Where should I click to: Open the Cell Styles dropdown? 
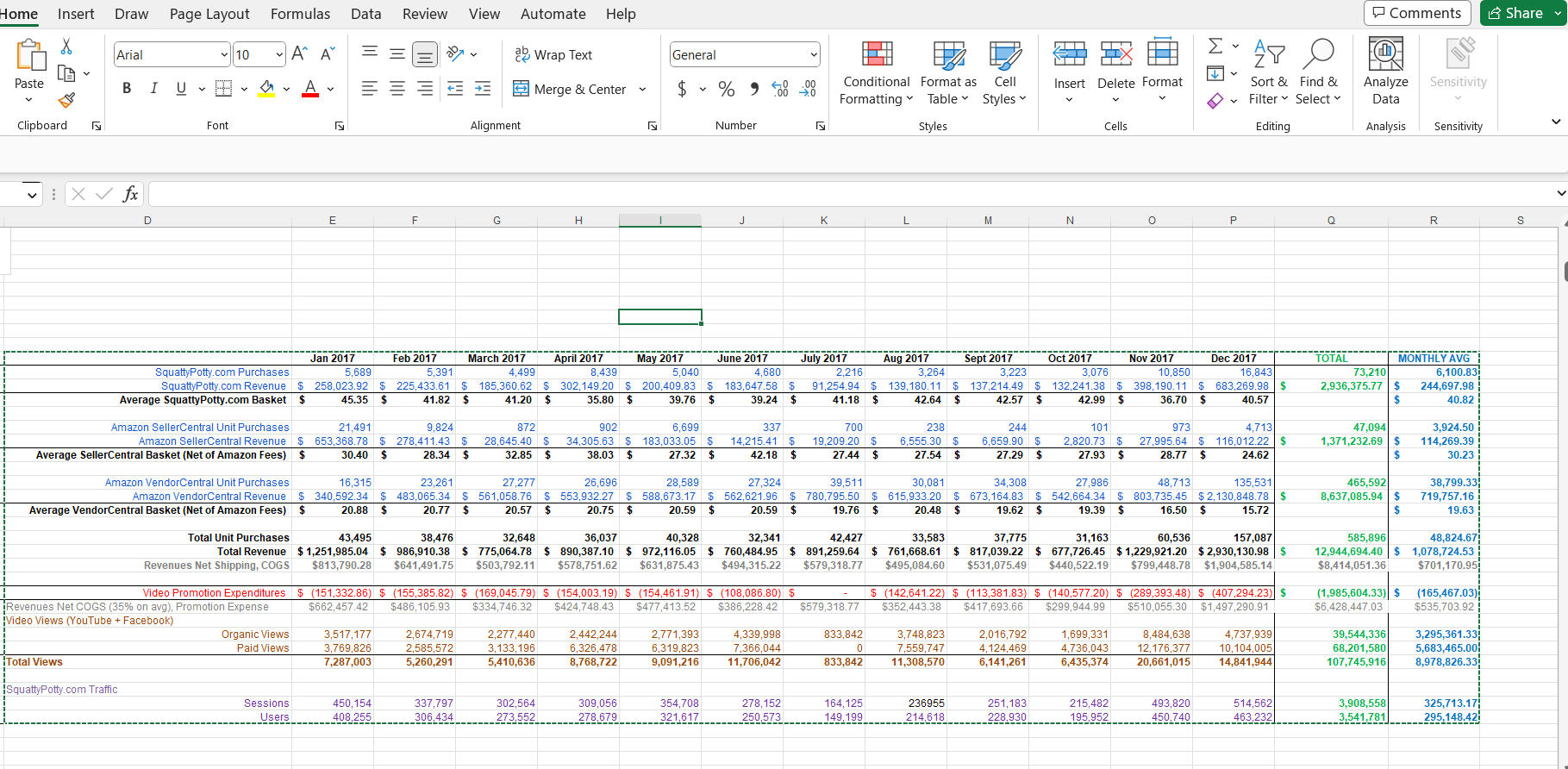[x=1004, y=72]
